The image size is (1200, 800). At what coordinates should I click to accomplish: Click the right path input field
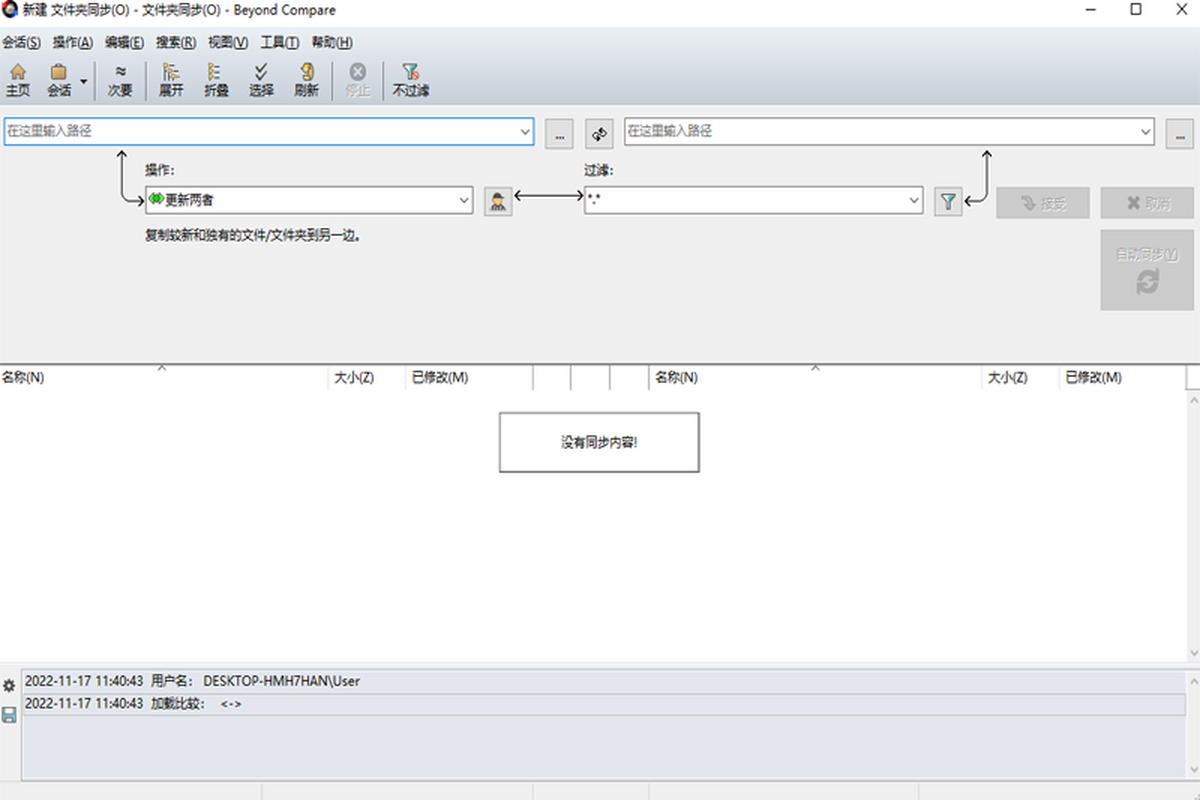click(880, 131)
